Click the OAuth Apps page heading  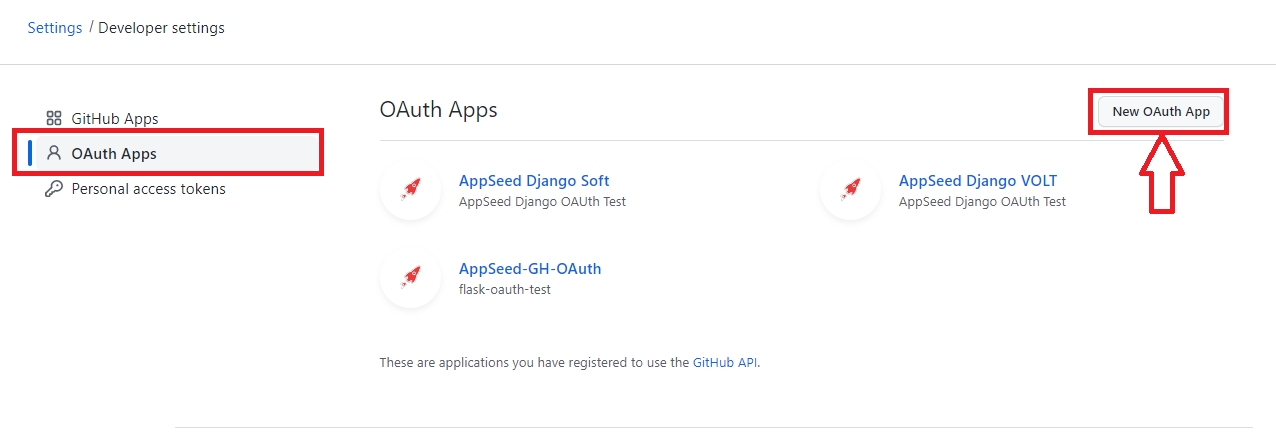click(x=438, y=110)
